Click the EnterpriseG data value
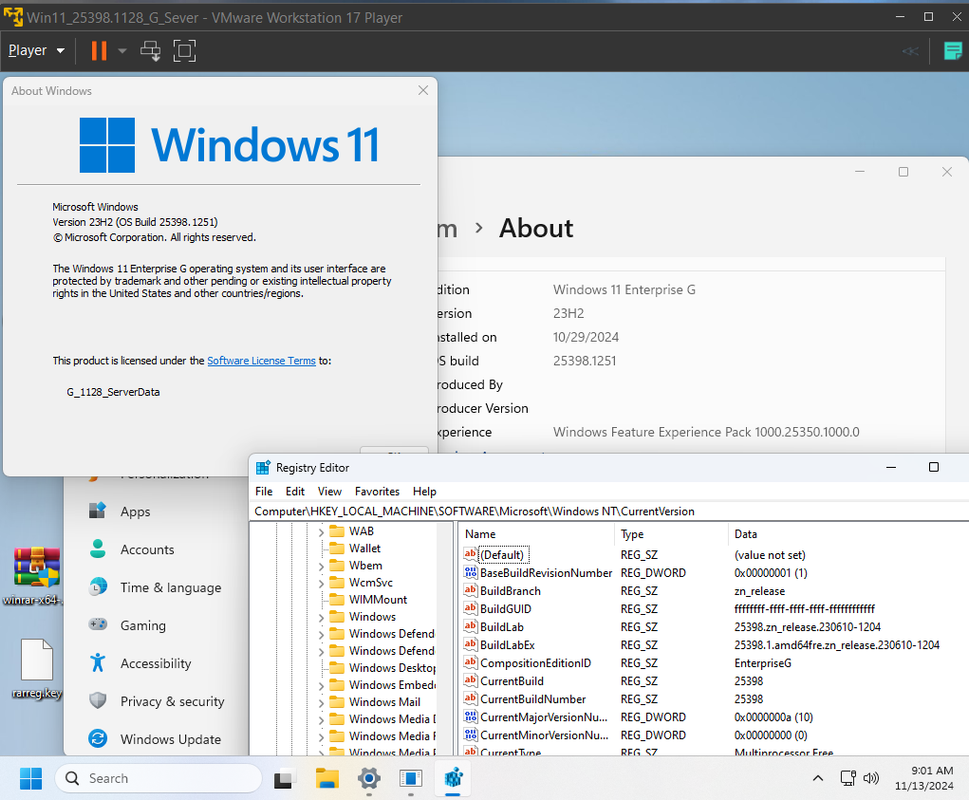 [x=763, y=663]
